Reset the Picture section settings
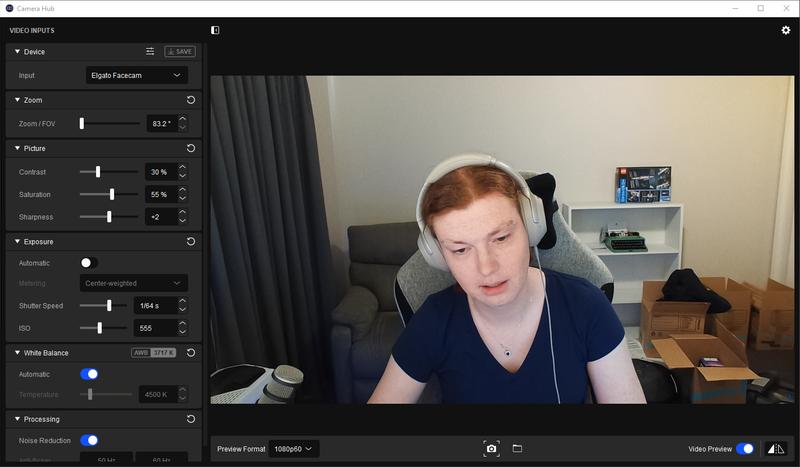This screenshot has height=467, width=800. pyautogui.click(x=190, y=148)
